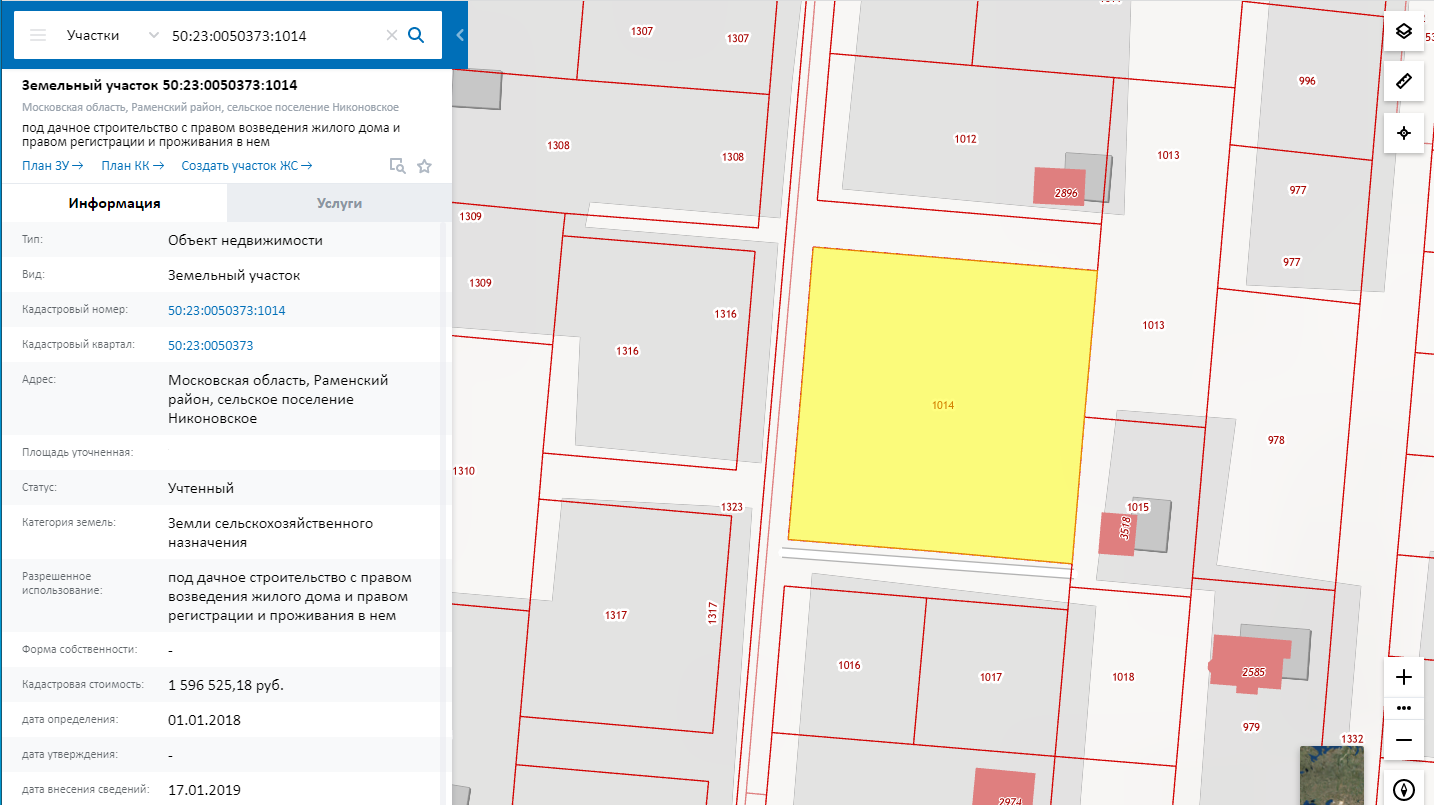Clear the search field text
The image size is (1434, 805).
point(392,35)
